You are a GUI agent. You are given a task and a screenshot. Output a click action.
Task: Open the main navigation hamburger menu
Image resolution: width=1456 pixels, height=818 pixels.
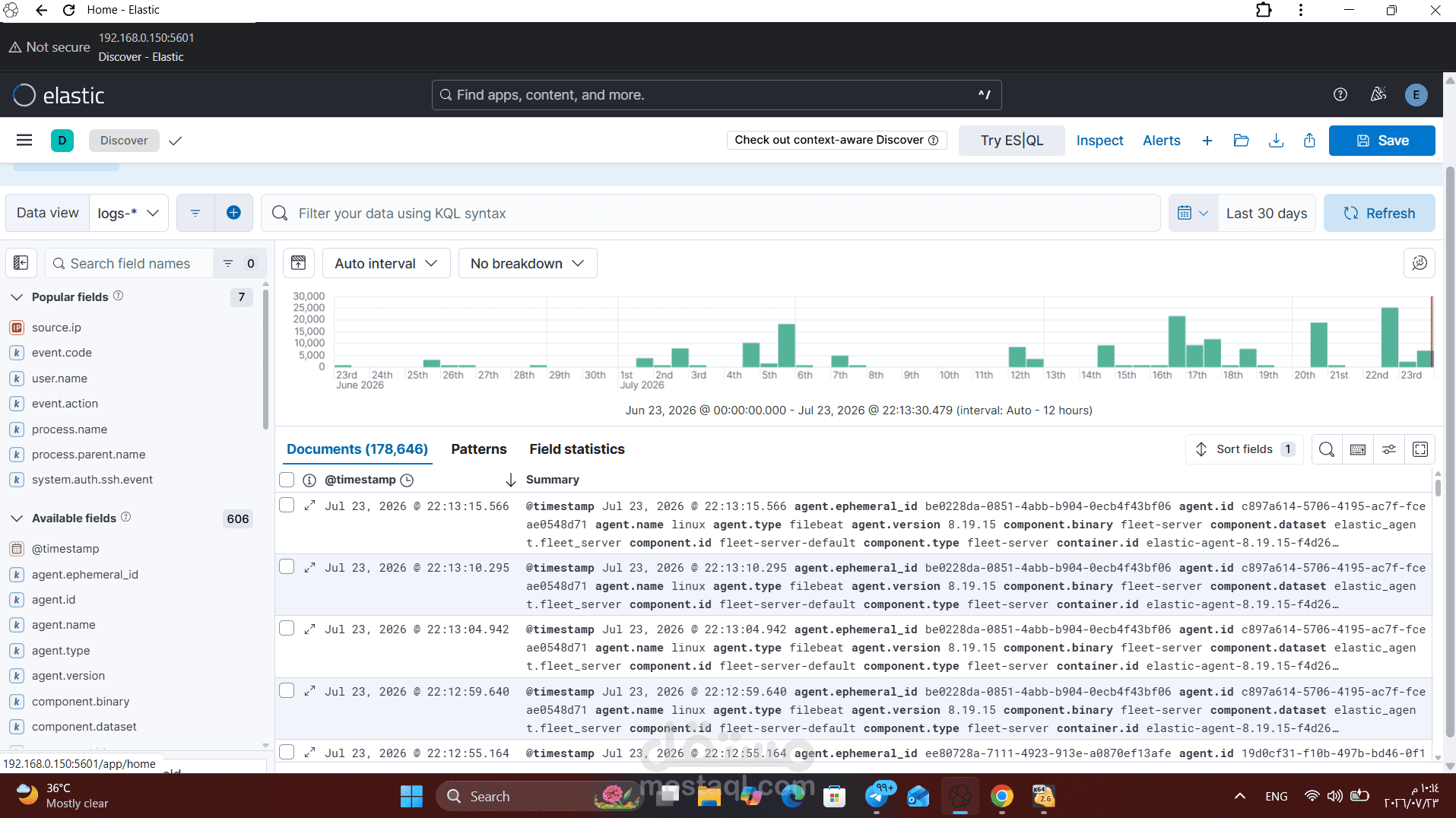pos(24,140)
